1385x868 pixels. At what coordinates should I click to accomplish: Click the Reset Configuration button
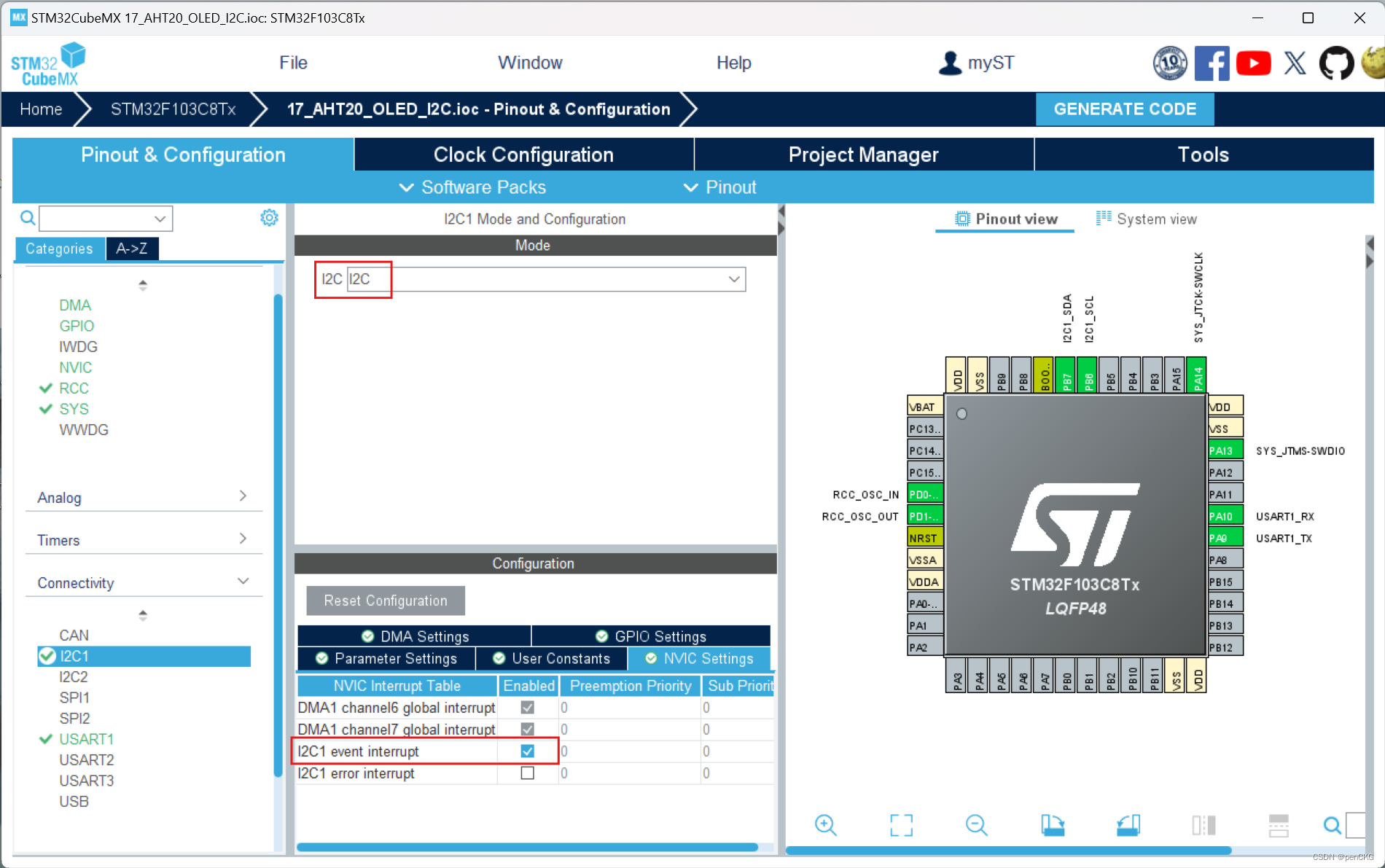pos(386,601)
